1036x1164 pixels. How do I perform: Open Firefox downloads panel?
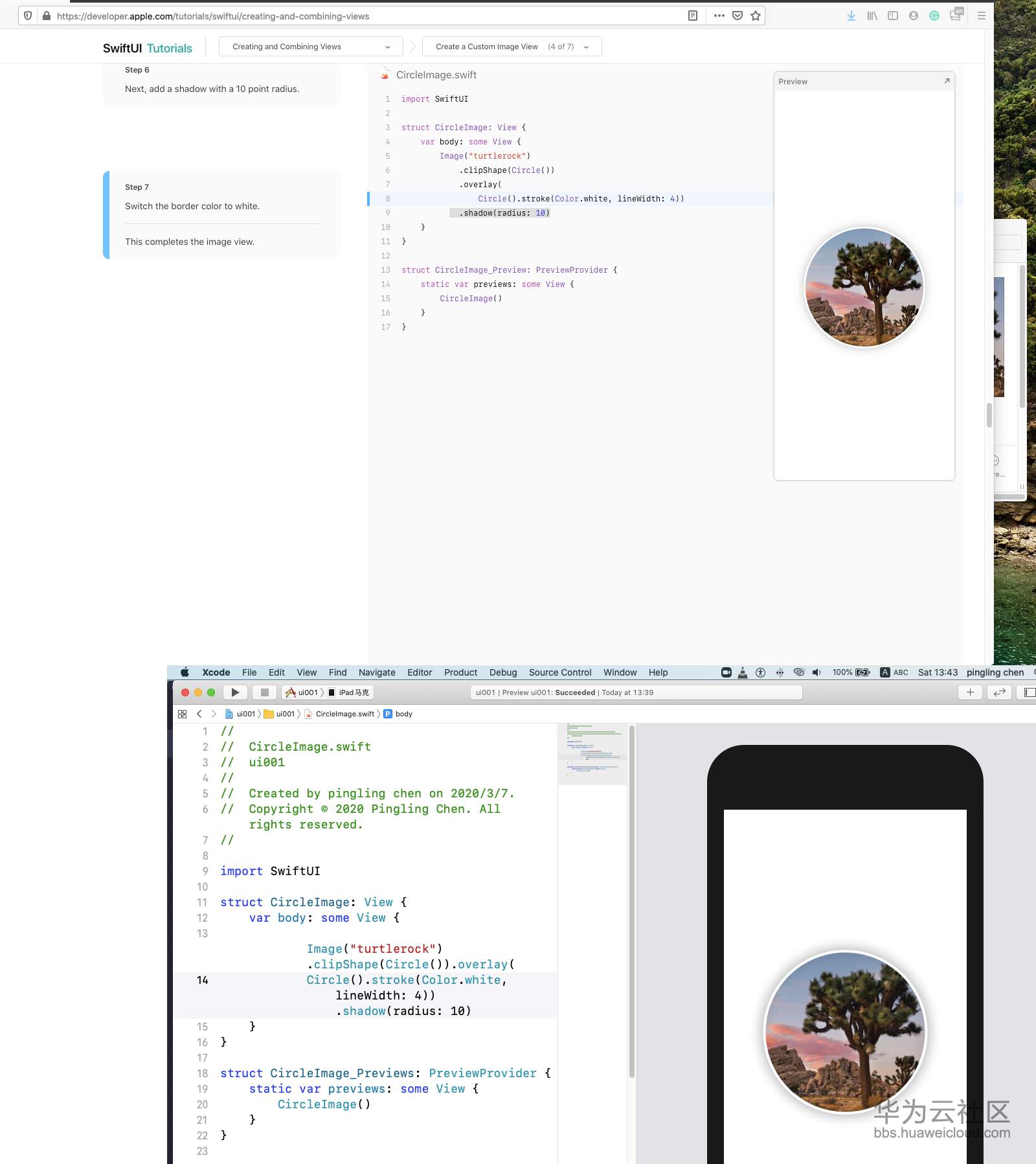[851, 16]
